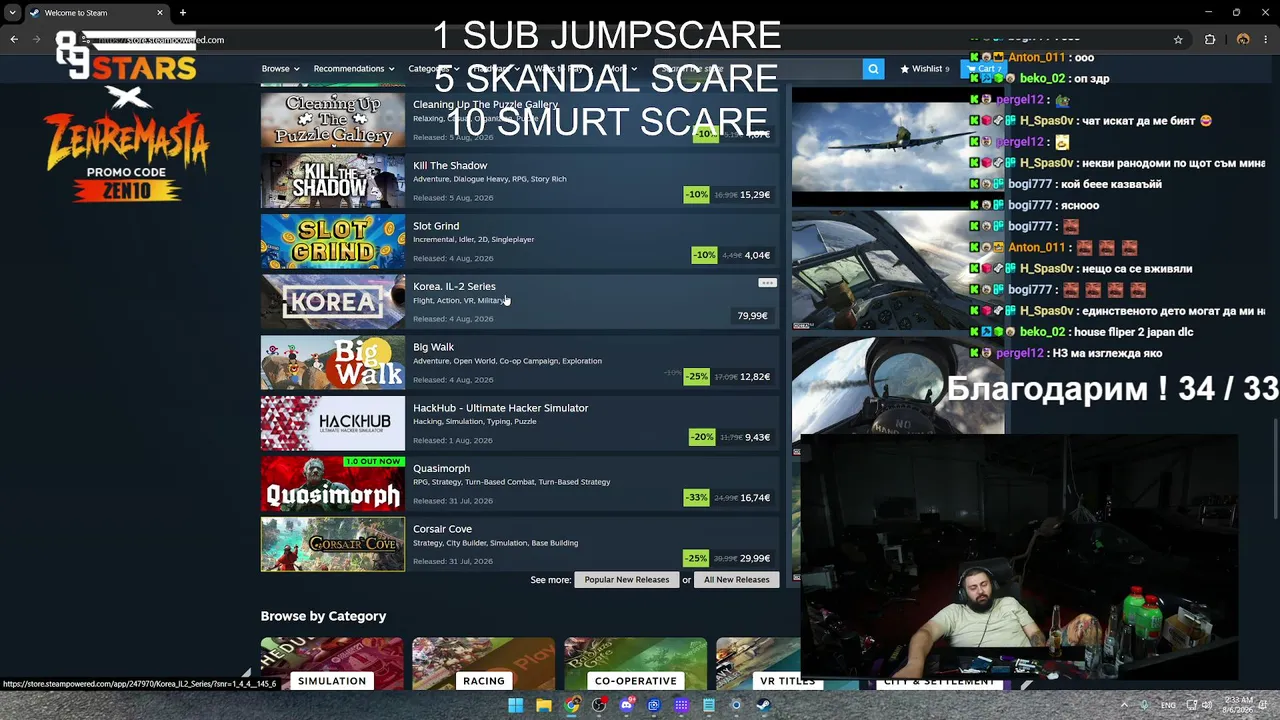Expand the Recommendations dropdown menu
This screenshot has height=720, width=1280.
[354, 69]
